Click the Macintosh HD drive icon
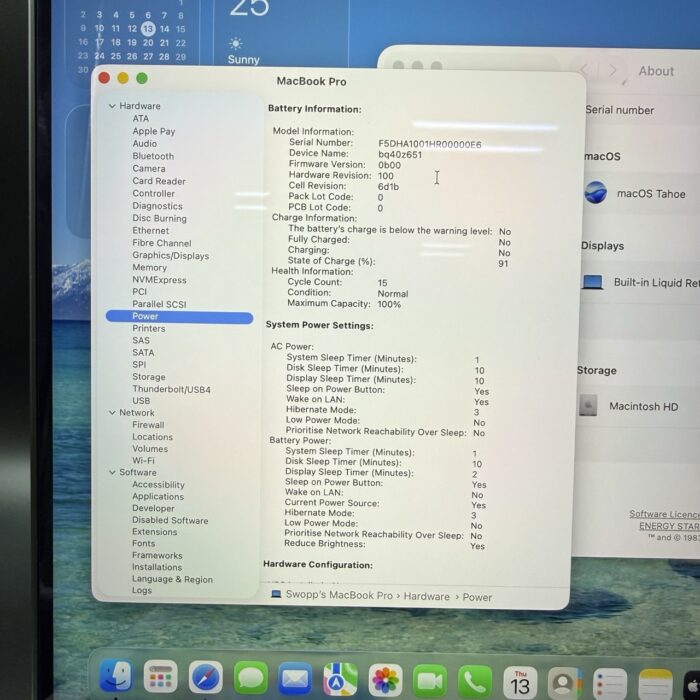 pyautogui.click(x=588, y=405)
